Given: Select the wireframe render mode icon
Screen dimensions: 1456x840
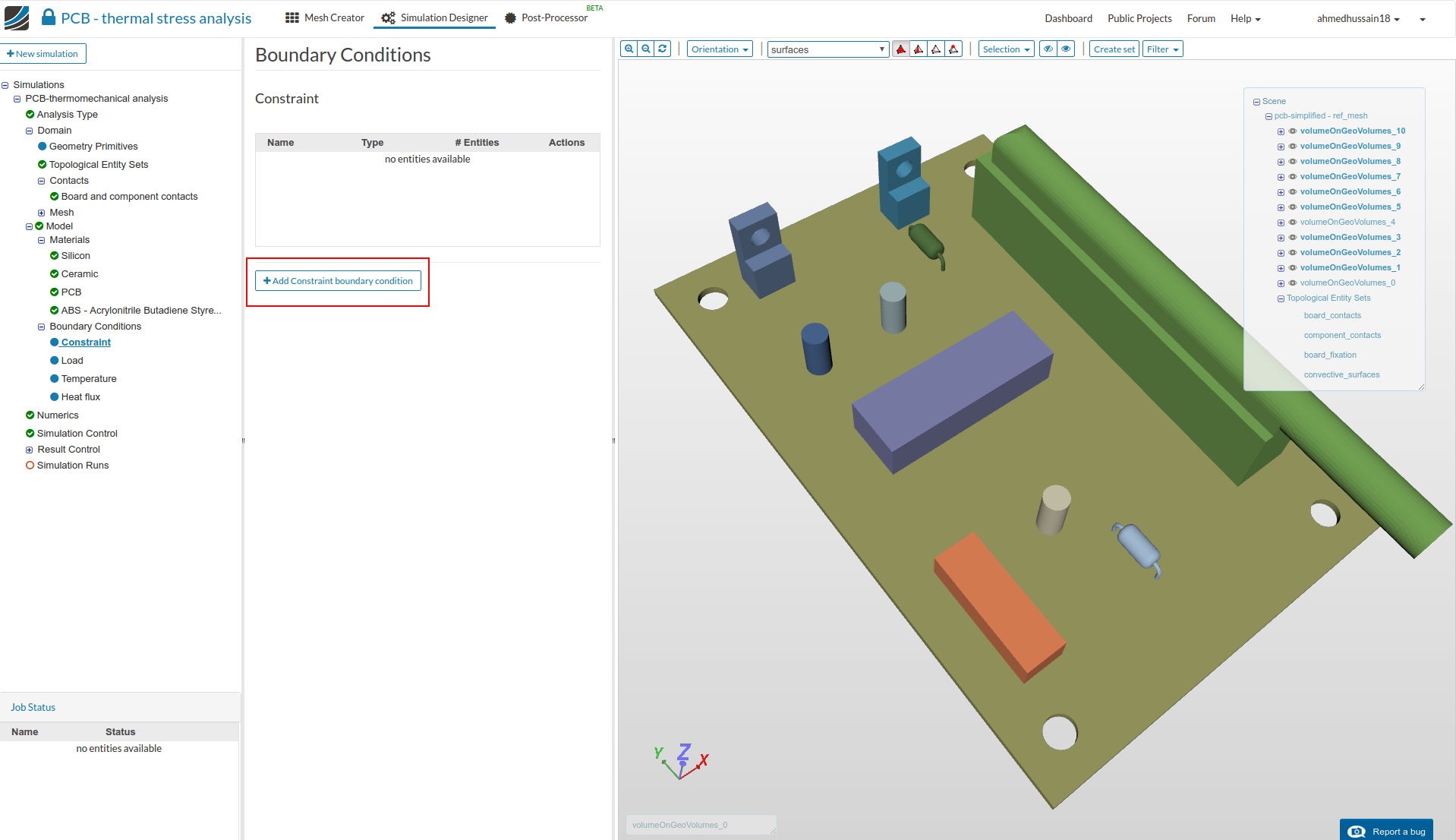Looking at the screenshot, I should click(936, 49).
